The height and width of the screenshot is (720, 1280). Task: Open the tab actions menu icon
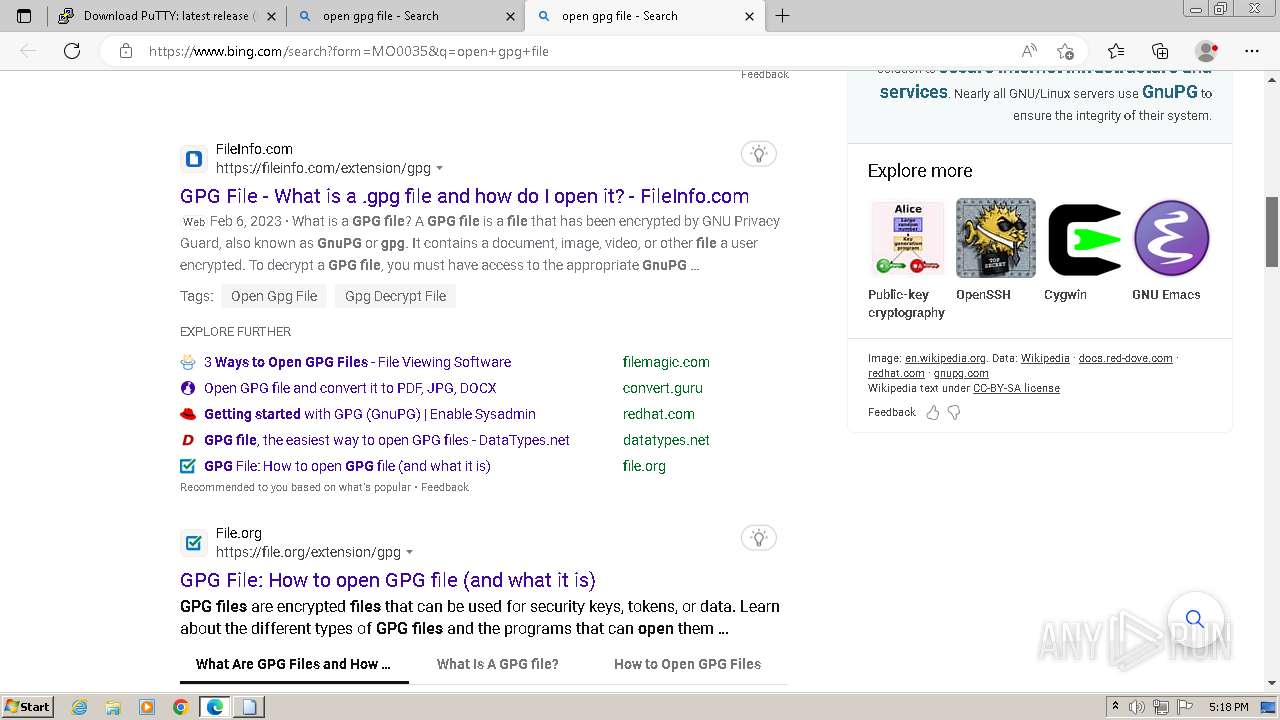(24, 16)
